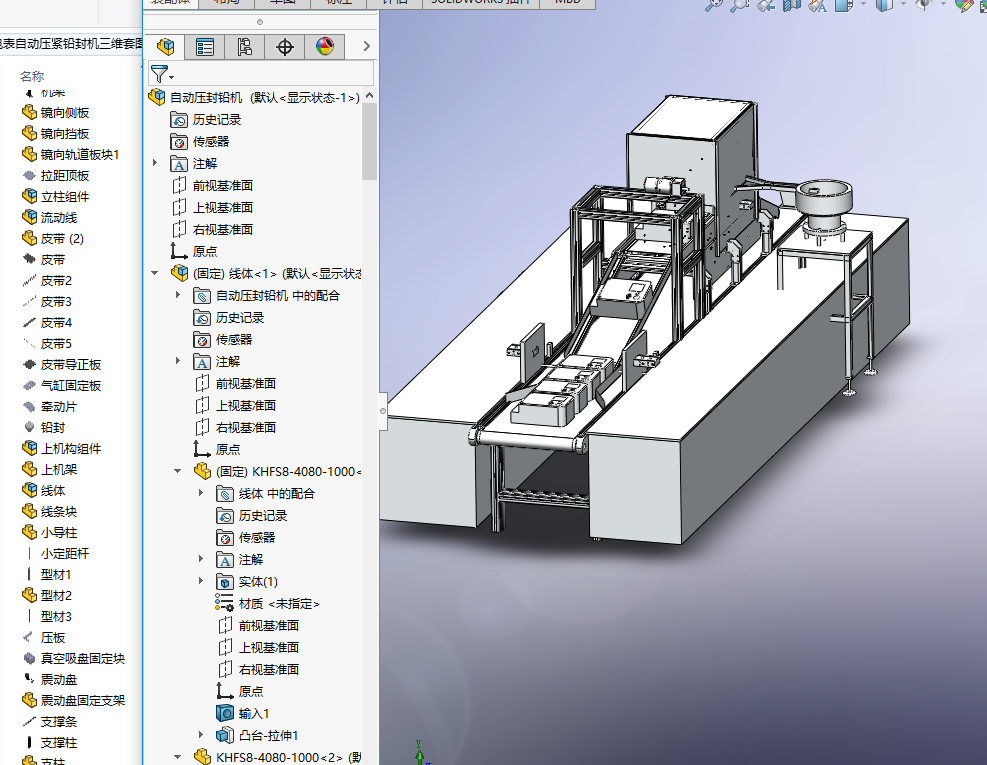Select the 实体(1) solid bodies folder
The height and width of the screenshot is (765, 987).
point(257,581)
